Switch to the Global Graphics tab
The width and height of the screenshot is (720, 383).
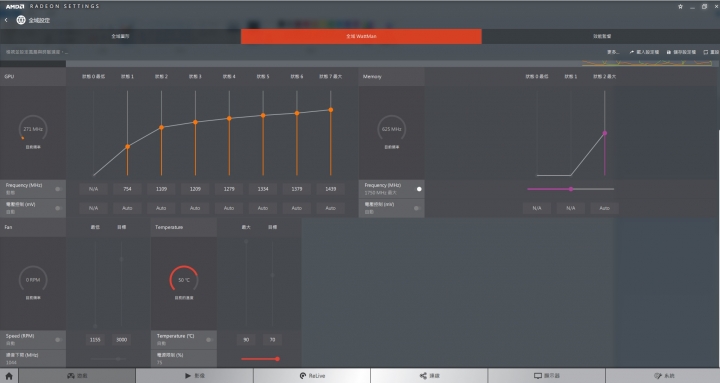120,36
